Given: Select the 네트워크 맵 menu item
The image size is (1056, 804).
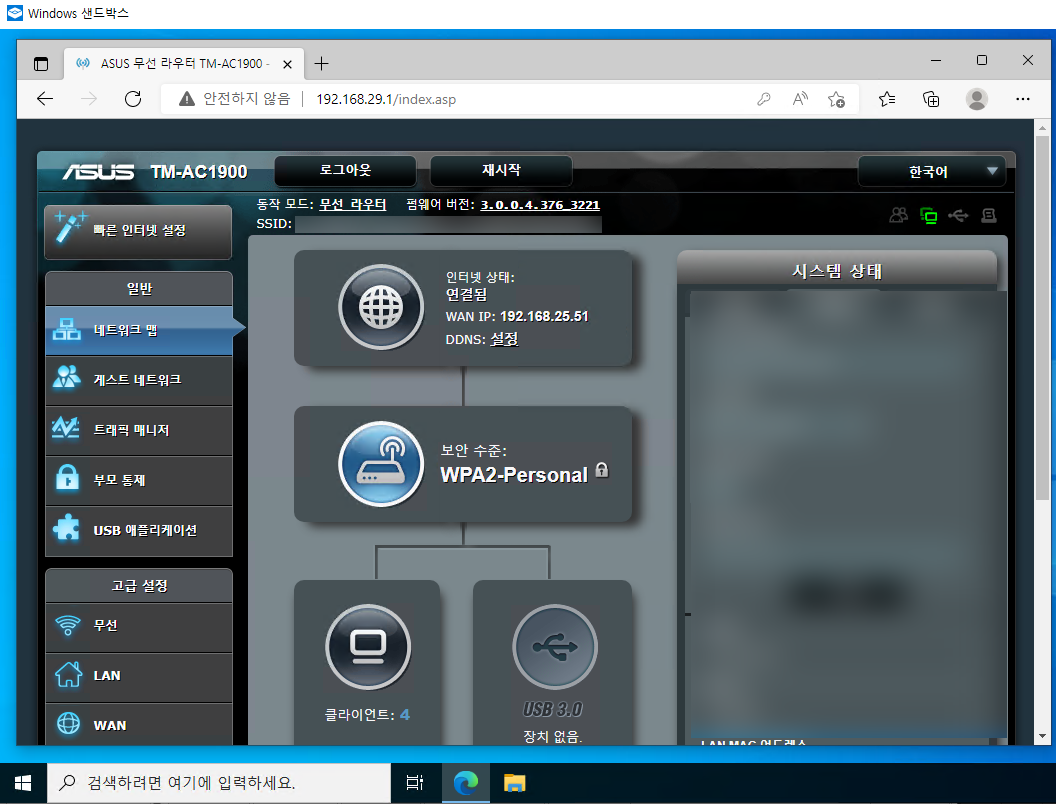Looking at the screenshot, I should pos(139,330).
